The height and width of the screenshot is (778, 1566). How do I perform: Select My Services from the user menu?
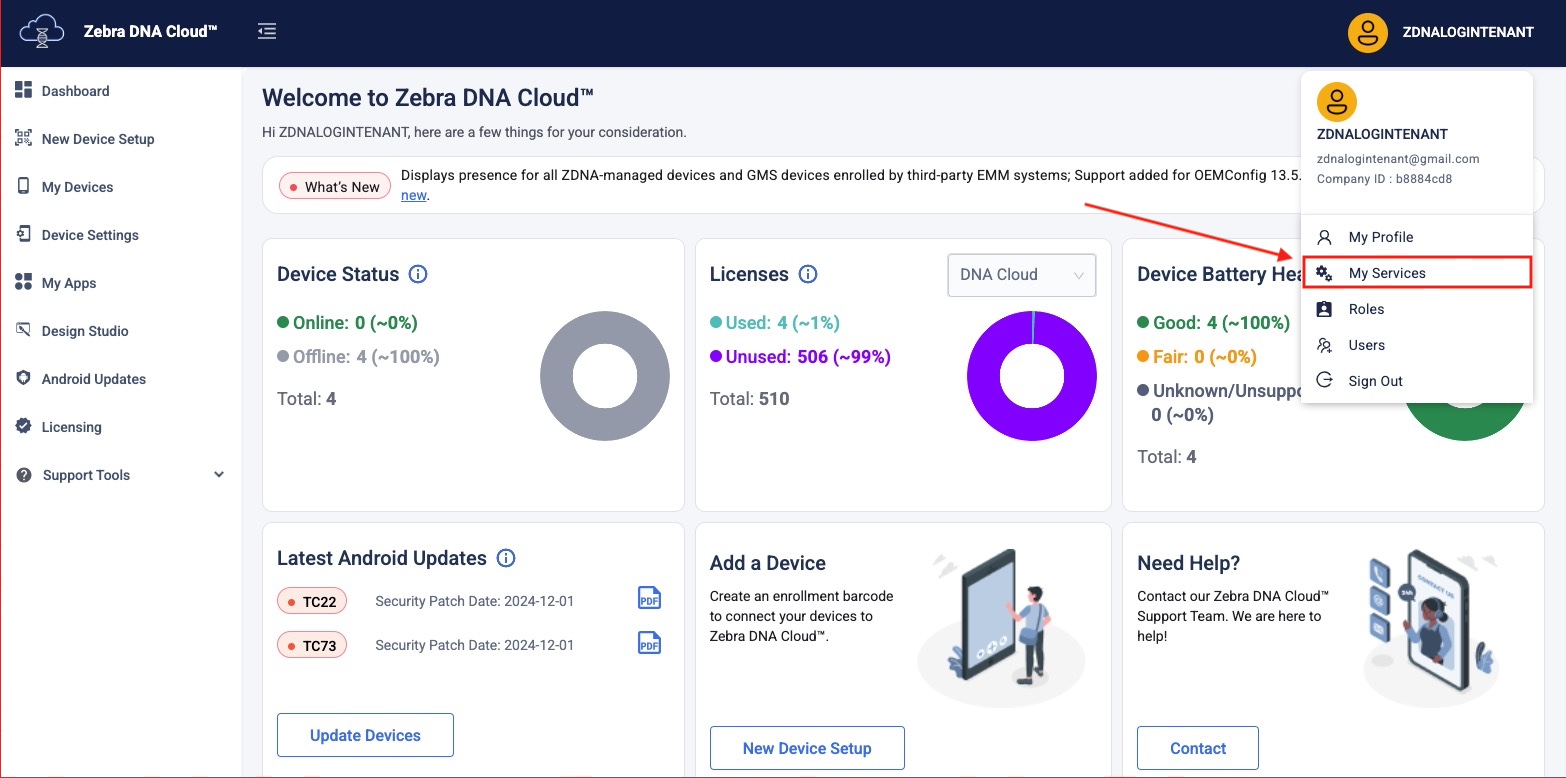[1386, 273]
